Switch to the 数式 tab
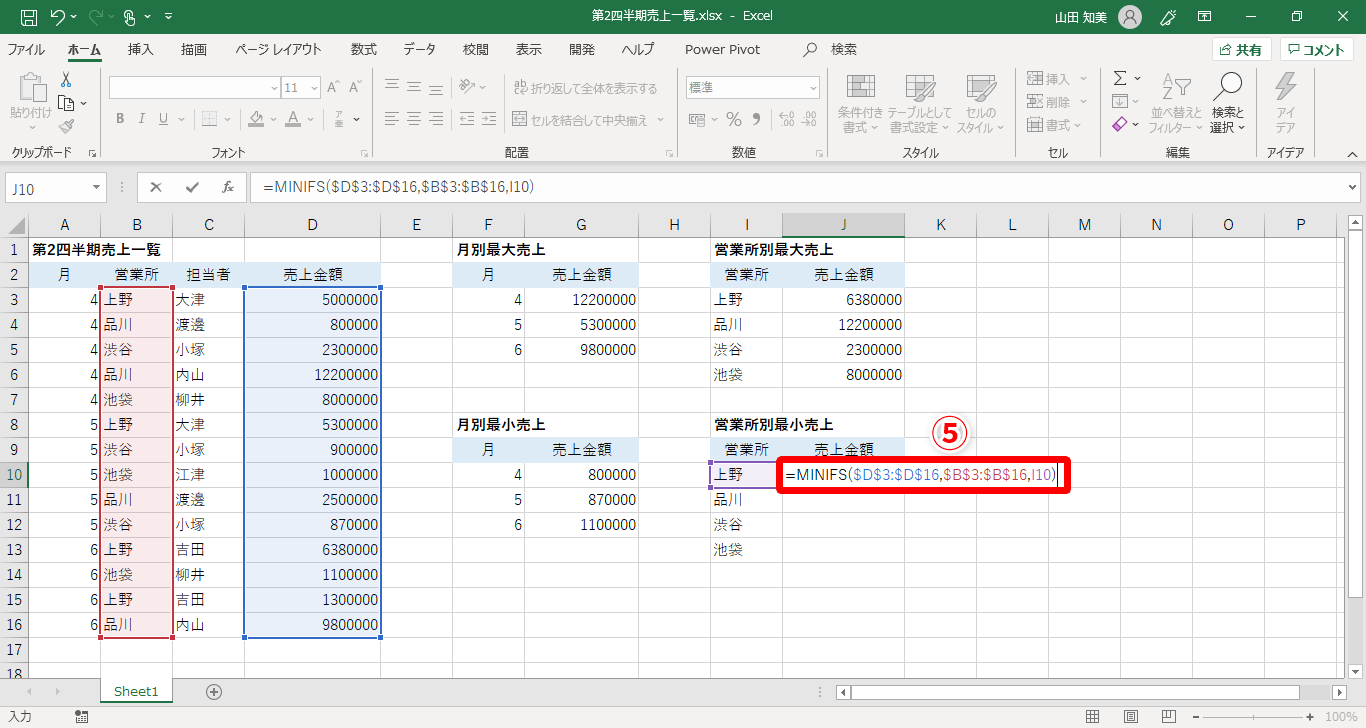 364,49
